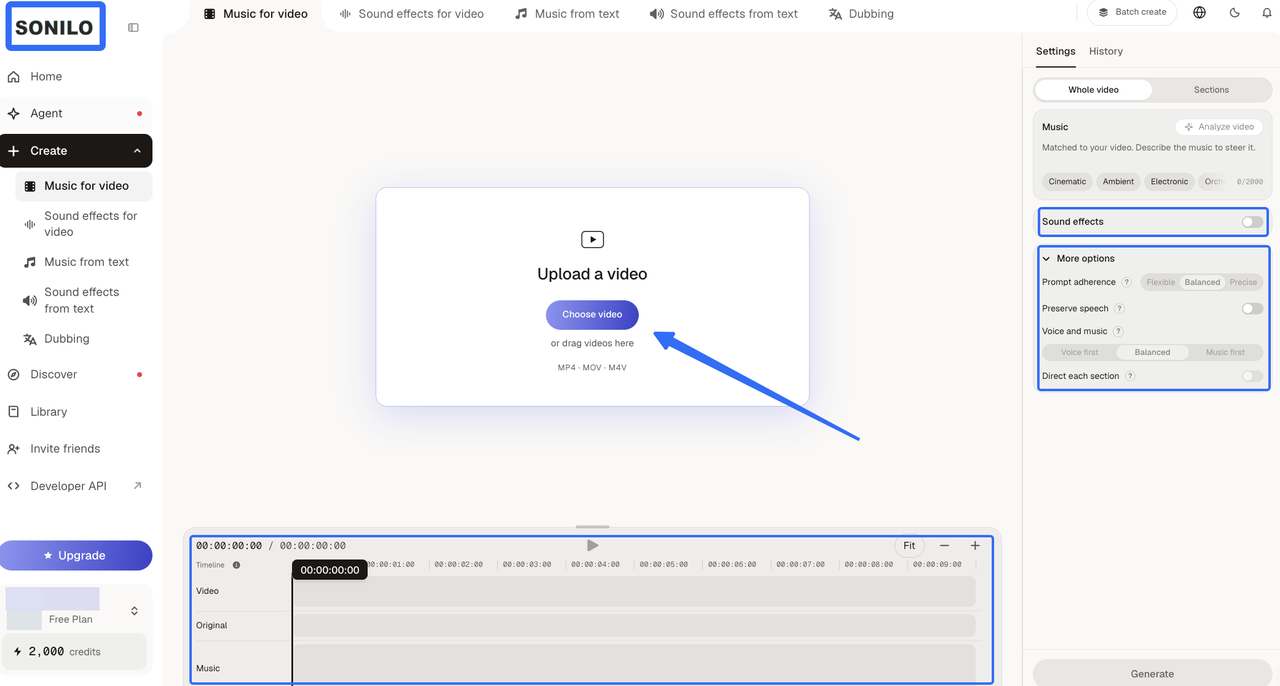Collapse the More options section

[1078, 259]
